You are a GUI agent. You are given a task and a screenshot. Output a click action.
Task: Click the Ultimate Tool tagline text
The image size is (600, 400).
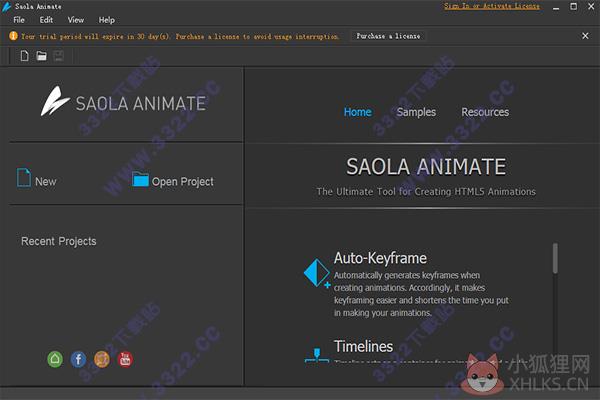click(426, 191)
